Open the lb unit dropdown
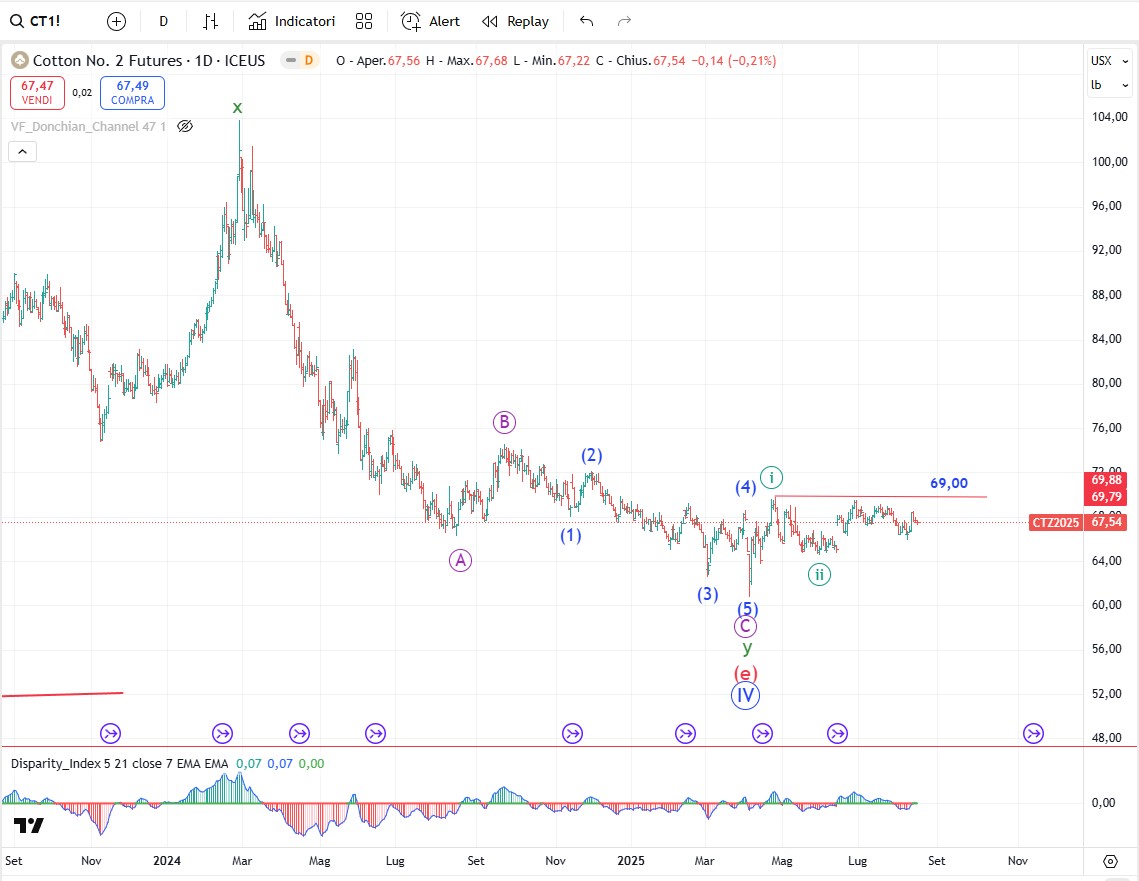1139x881 pixels. [x=1101, y=85]
